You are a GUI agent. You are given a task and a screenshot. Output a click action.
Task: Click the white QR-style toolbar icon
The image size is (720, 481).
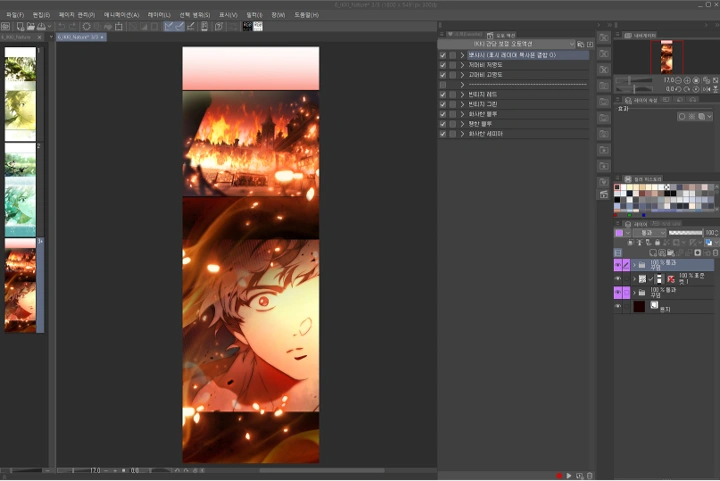258,27
